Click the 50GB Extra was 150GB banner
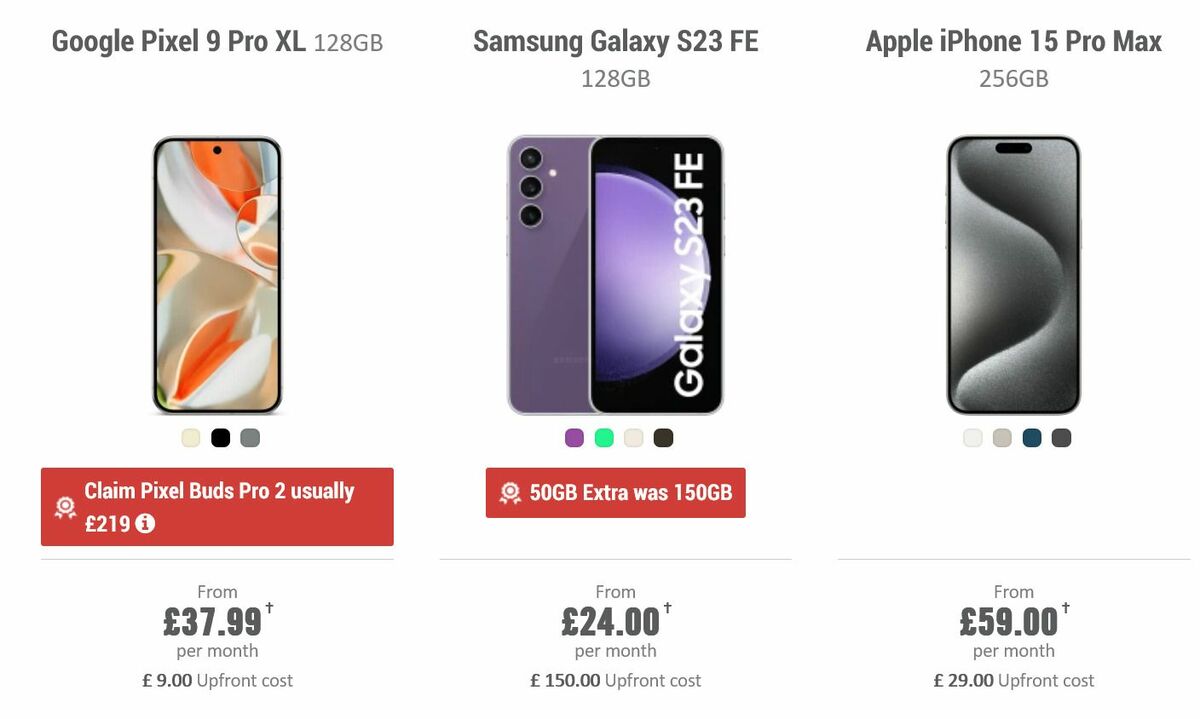This screenshot has width=1200, height=719. tap(614, 492)
